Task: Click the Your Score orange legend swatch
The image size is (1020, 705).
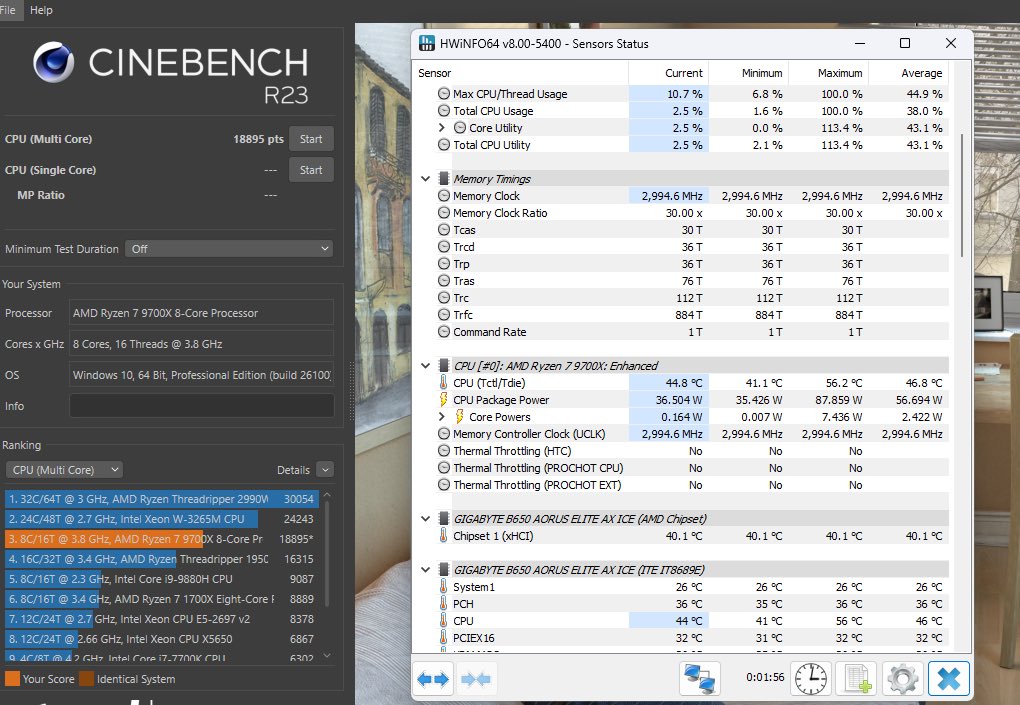Action: [12, 679]
